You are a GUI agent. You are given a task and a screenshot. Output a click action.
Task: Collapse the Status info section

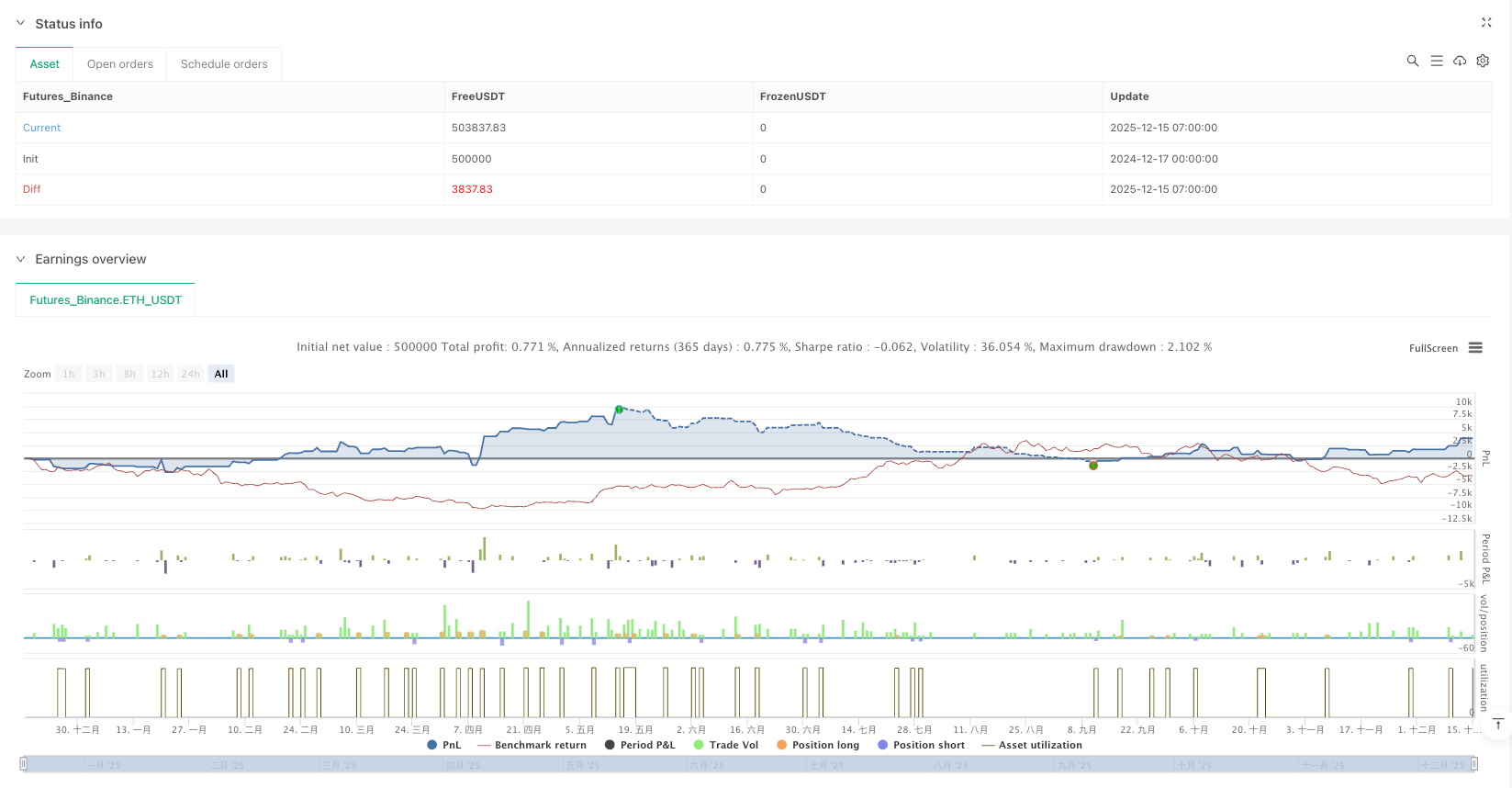pyautogui.click(x=21, y=24)
